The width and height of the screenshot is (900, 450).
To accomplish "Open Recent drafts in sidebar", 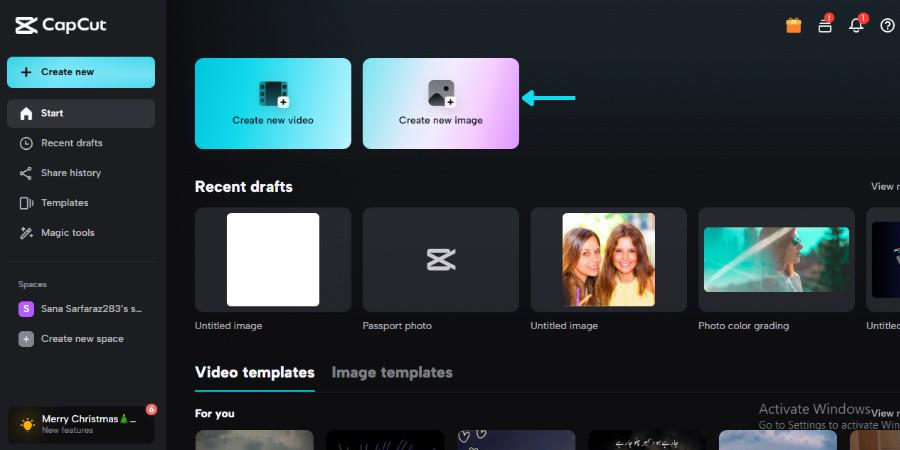I will pyautogui.click(x=81, y=143).
